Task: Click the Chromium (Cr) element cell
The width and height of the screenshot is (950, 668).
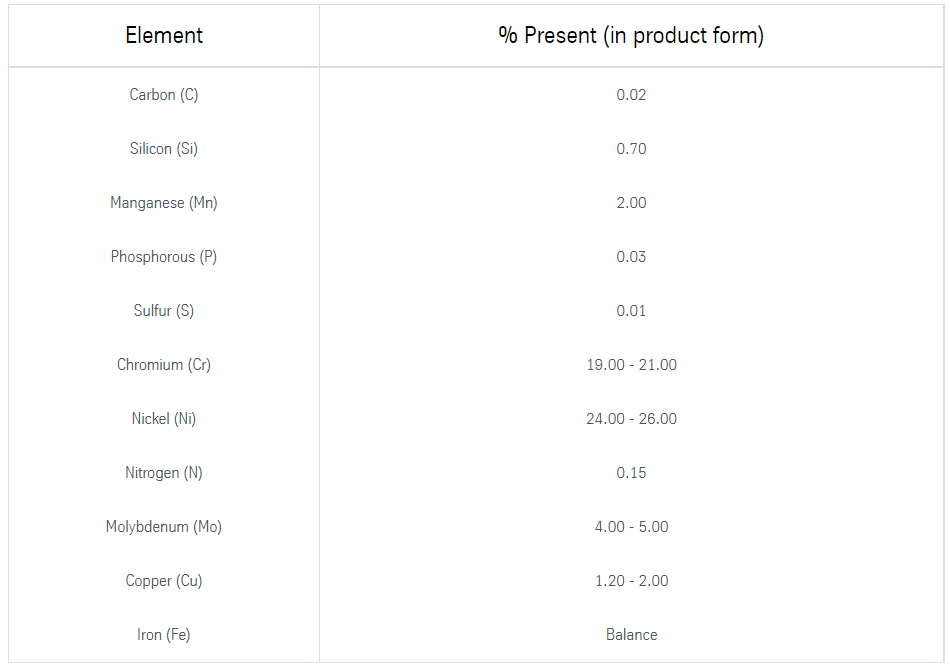Action: point(164,365)
